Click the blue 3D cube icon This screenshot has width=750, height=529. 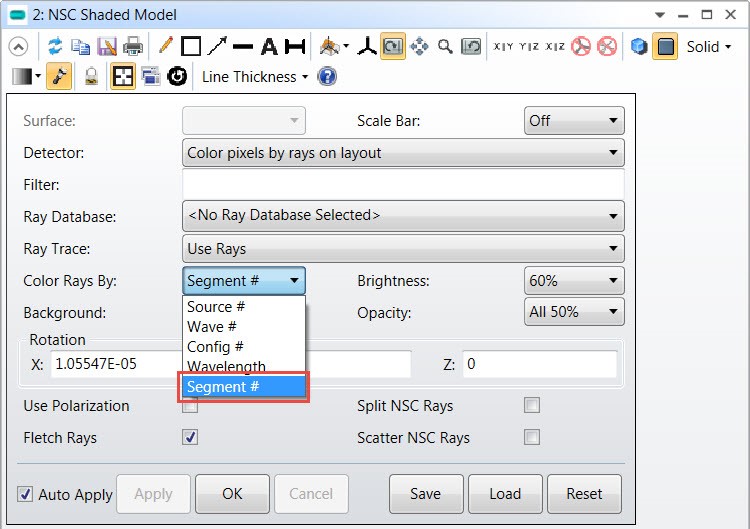coord(639,46)
